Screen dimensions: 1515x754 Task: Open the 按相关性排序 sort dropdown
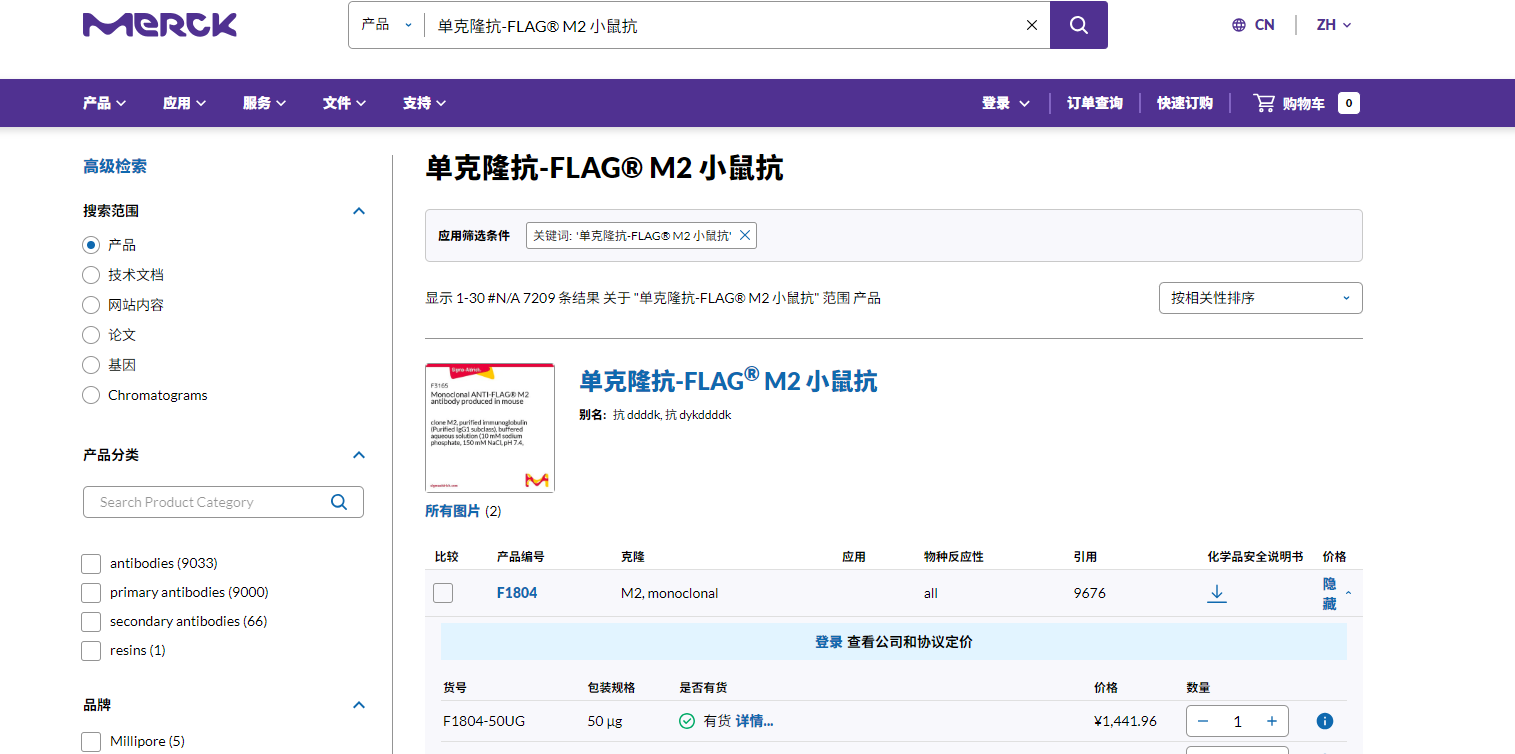(1260, 298)
